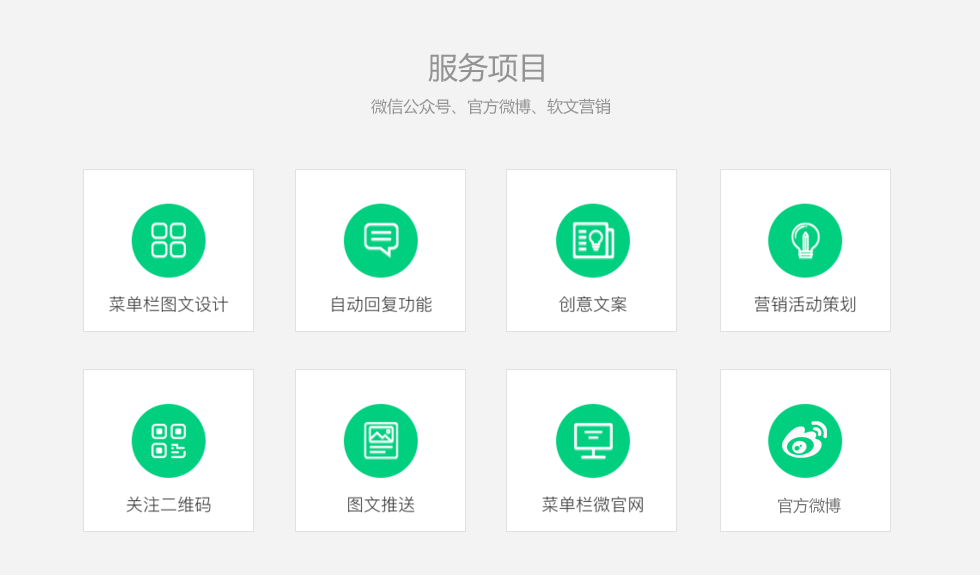
Task: Open the 关注二维码 label
Action: [x=169, y=504]
